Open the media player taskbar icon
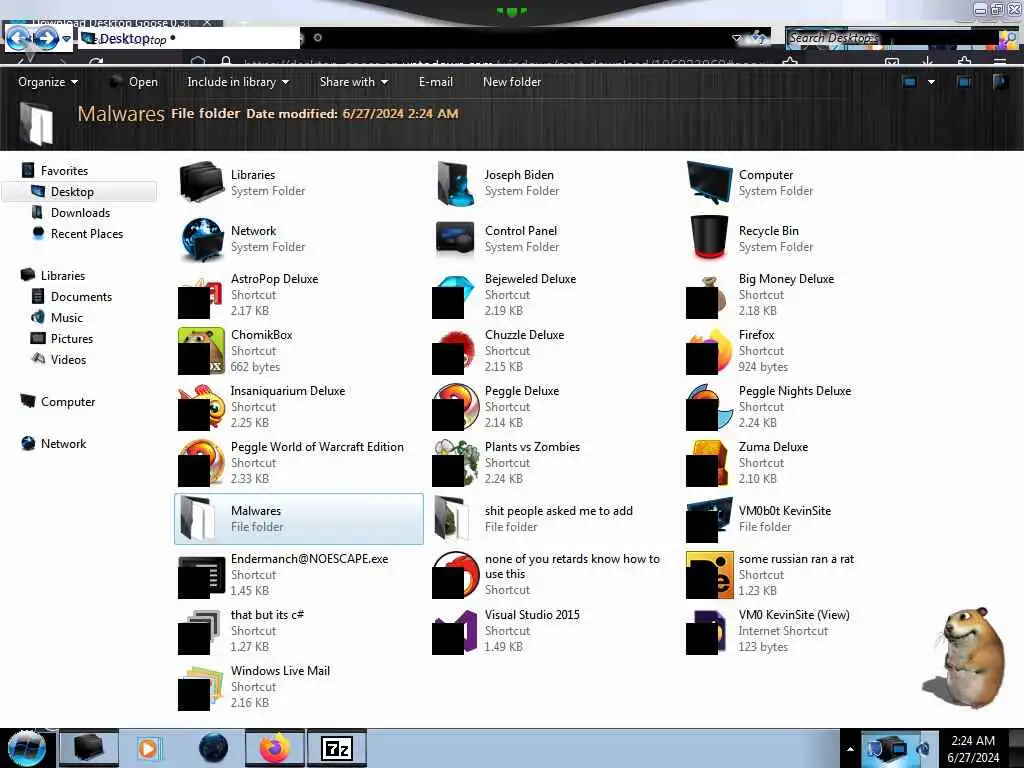 [149, 748]
